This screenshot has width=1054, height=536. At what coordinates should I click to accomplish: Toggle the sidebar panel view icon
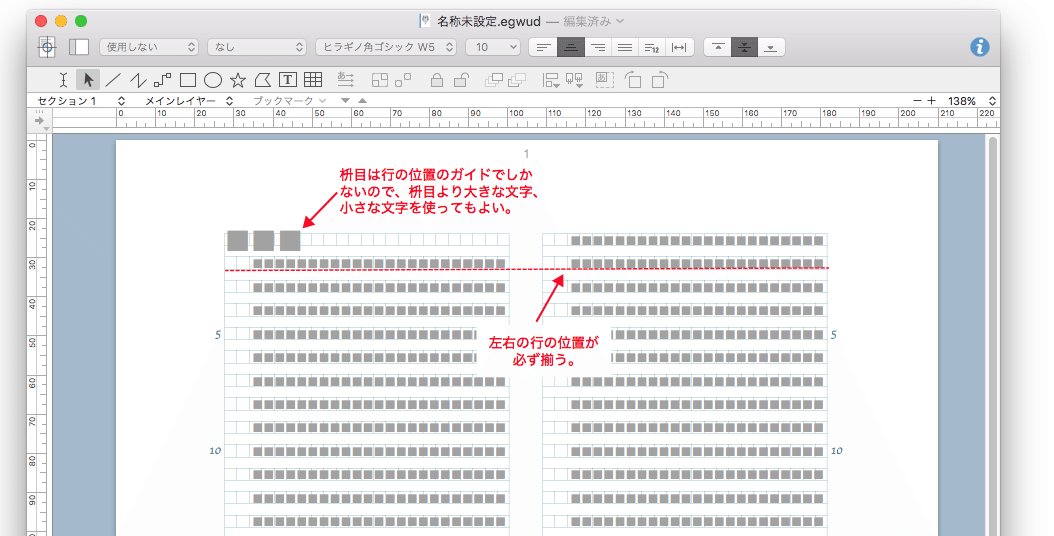pyautogui.click(x=79, y=47)
